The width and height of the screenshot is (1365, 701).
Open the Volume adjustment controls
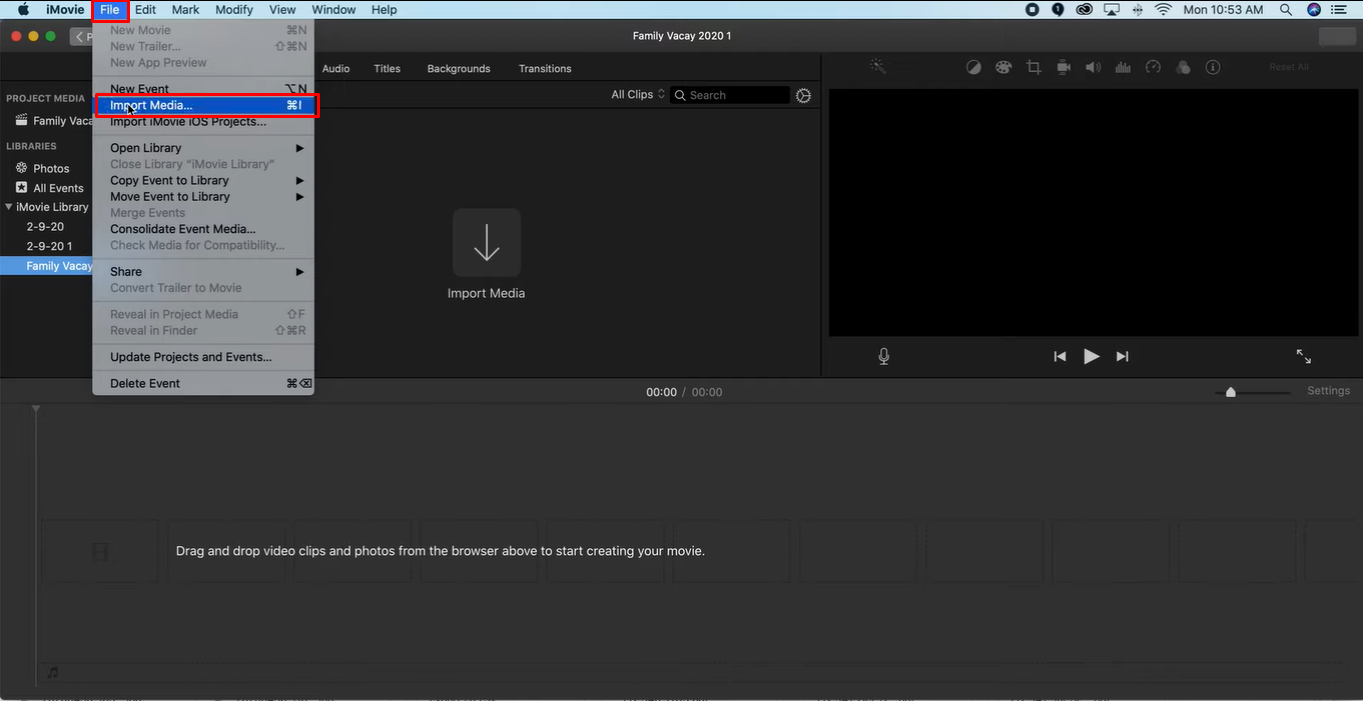[x=1092, y=66]
